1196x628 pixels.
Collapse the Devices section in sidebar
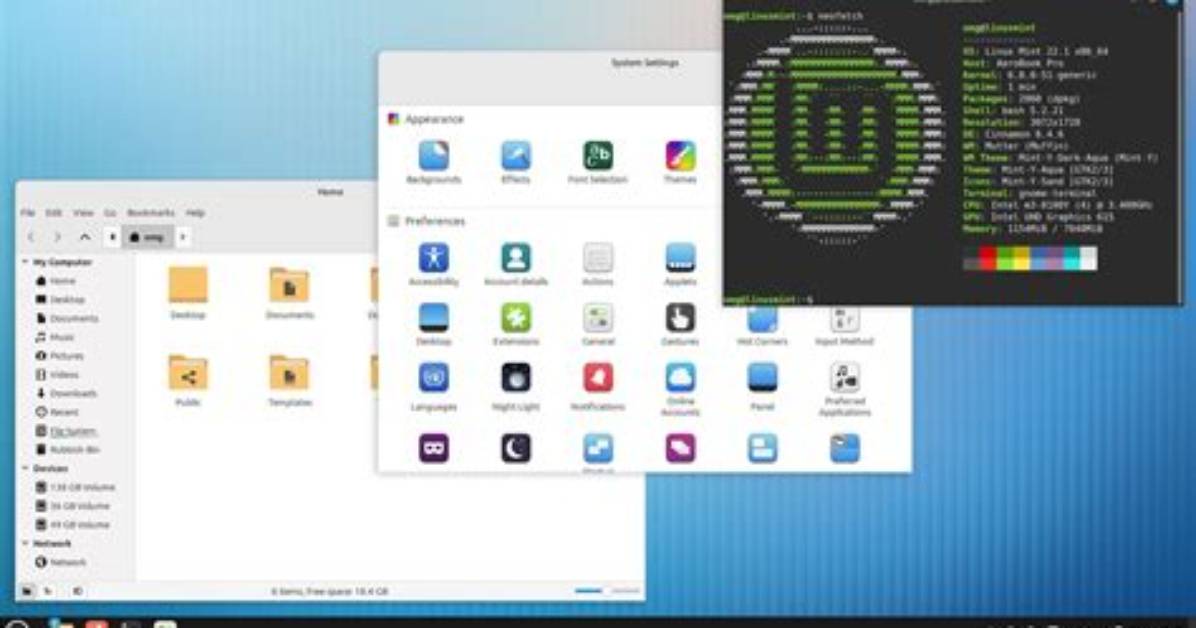pyautogui.click(x=25, y=468)
